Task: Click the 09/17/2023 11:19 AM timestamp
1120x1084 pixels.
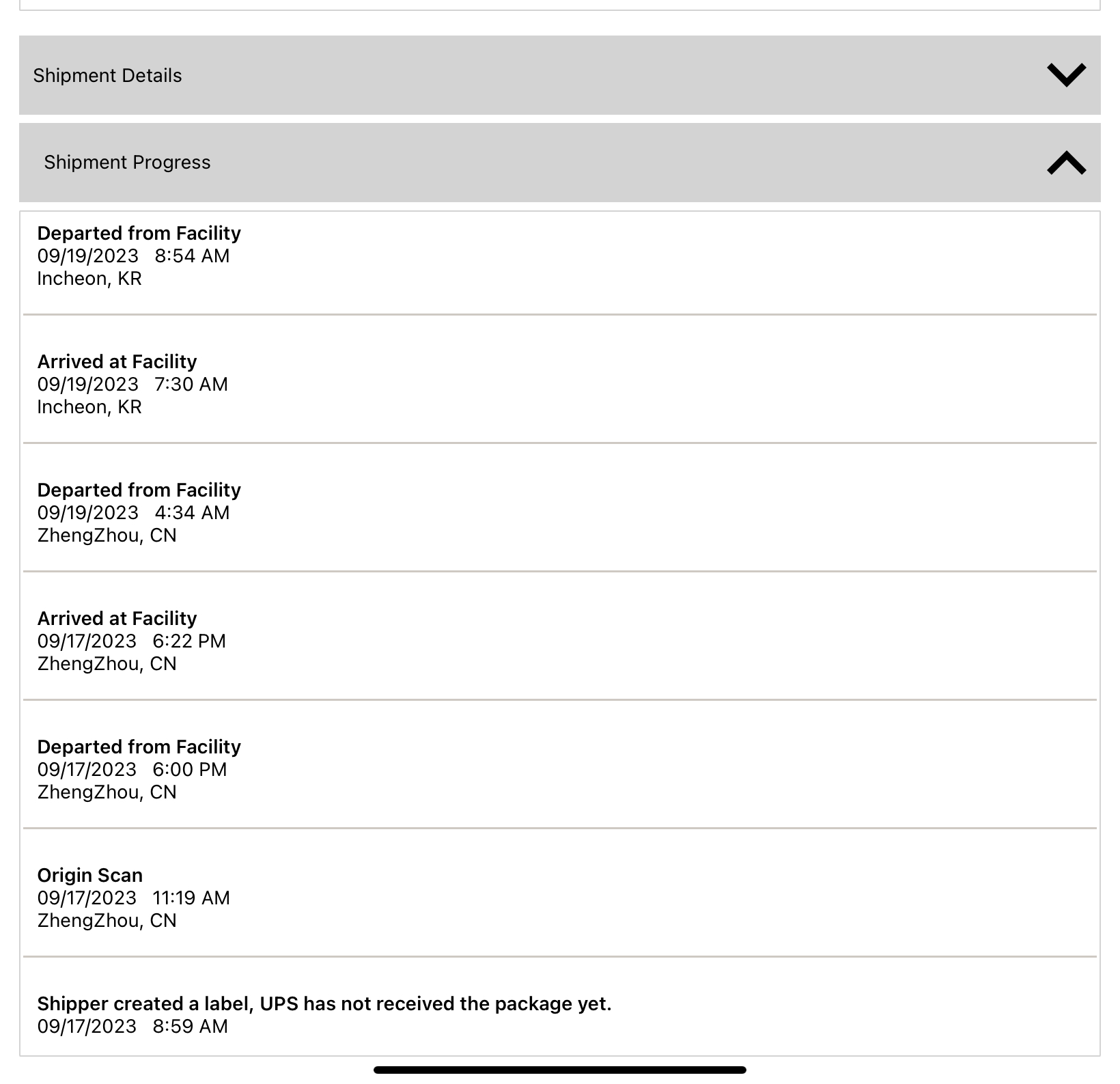Action: click(134, 898)
